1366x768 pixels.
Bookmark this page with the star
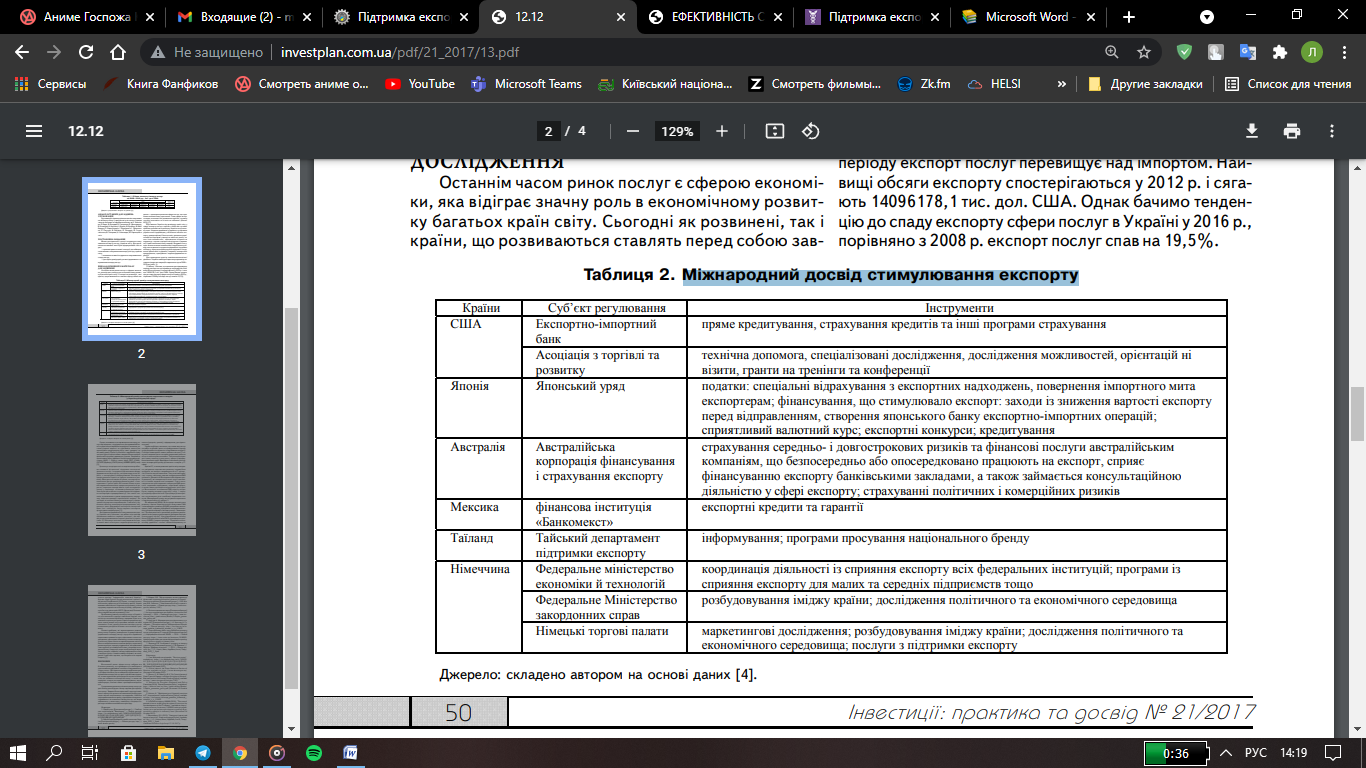[1144, 52]
